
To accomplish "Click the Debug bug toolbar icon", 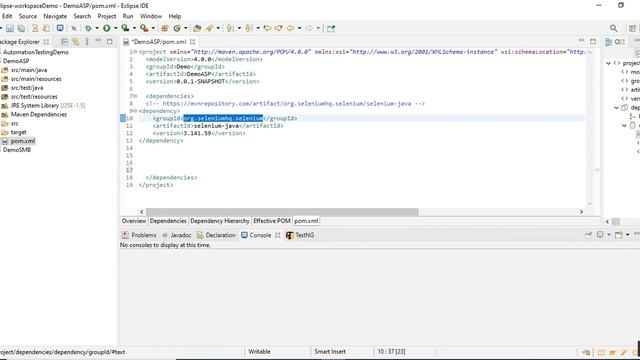I will (x=88, y=28).
